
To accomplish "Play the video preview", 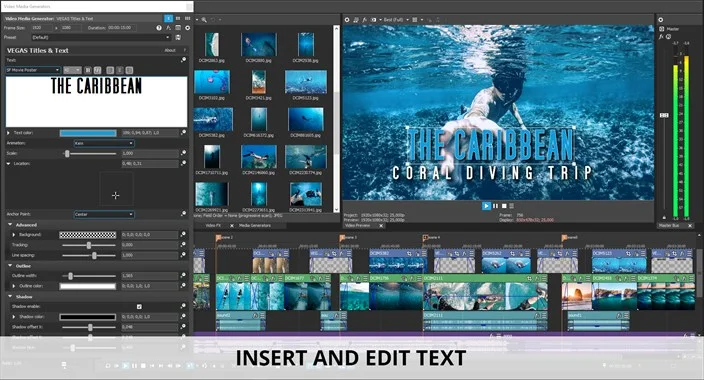I will pos(486,206).
